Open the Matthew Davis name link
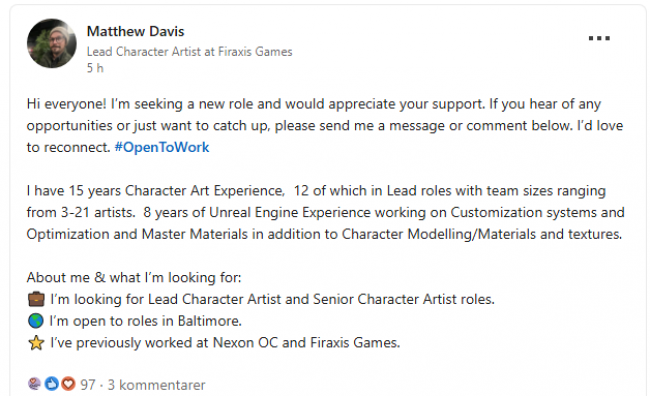 136,31
